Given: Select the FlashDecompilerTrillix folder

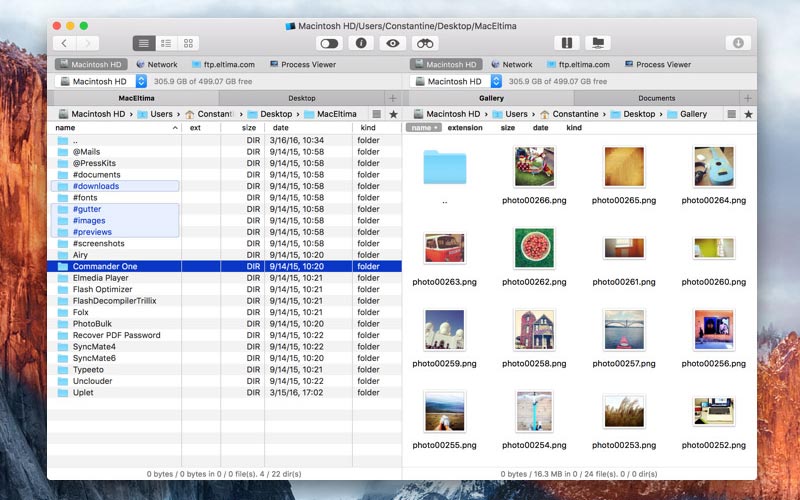Looking at the screenshot, I should (x=114, y=301).
